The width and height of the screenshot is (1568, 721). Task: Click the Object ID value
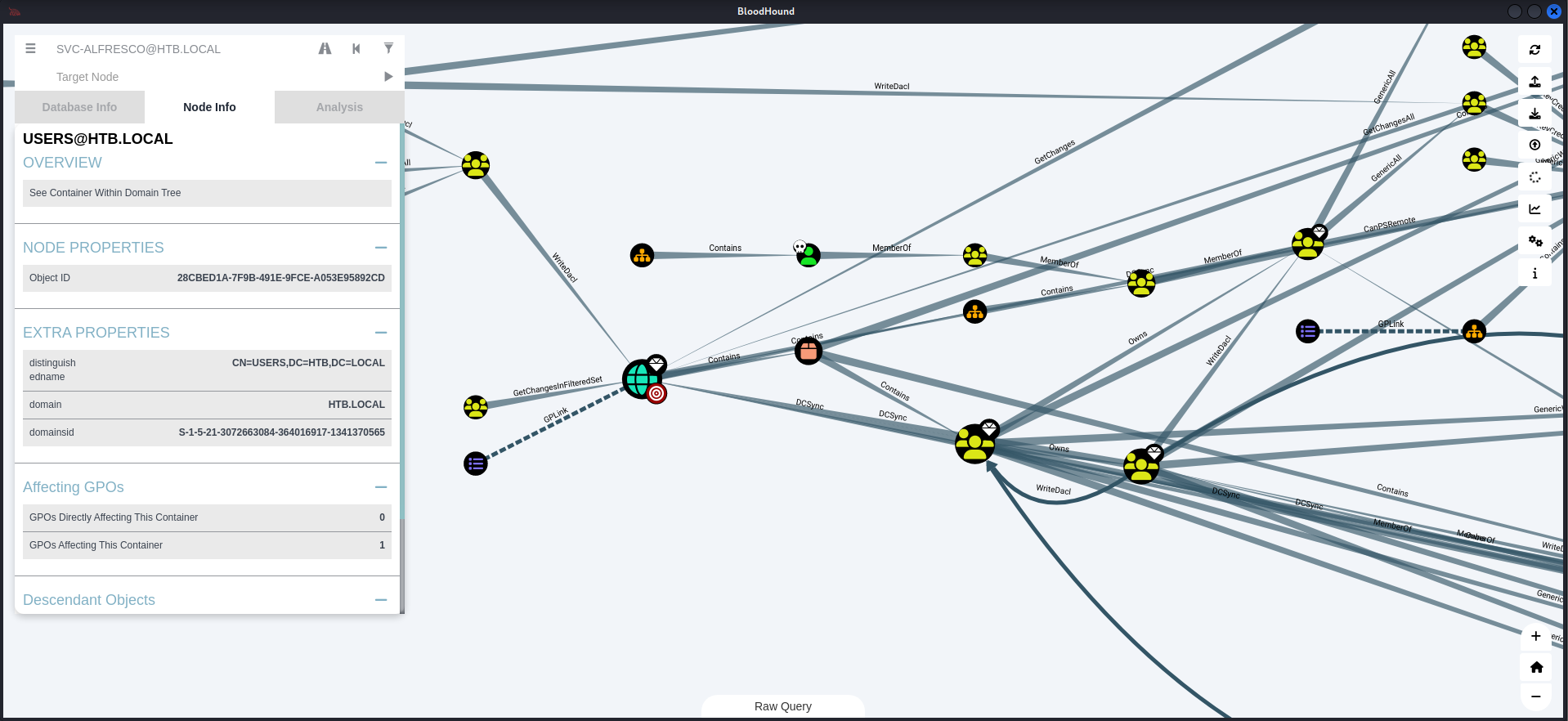[280, 278]
